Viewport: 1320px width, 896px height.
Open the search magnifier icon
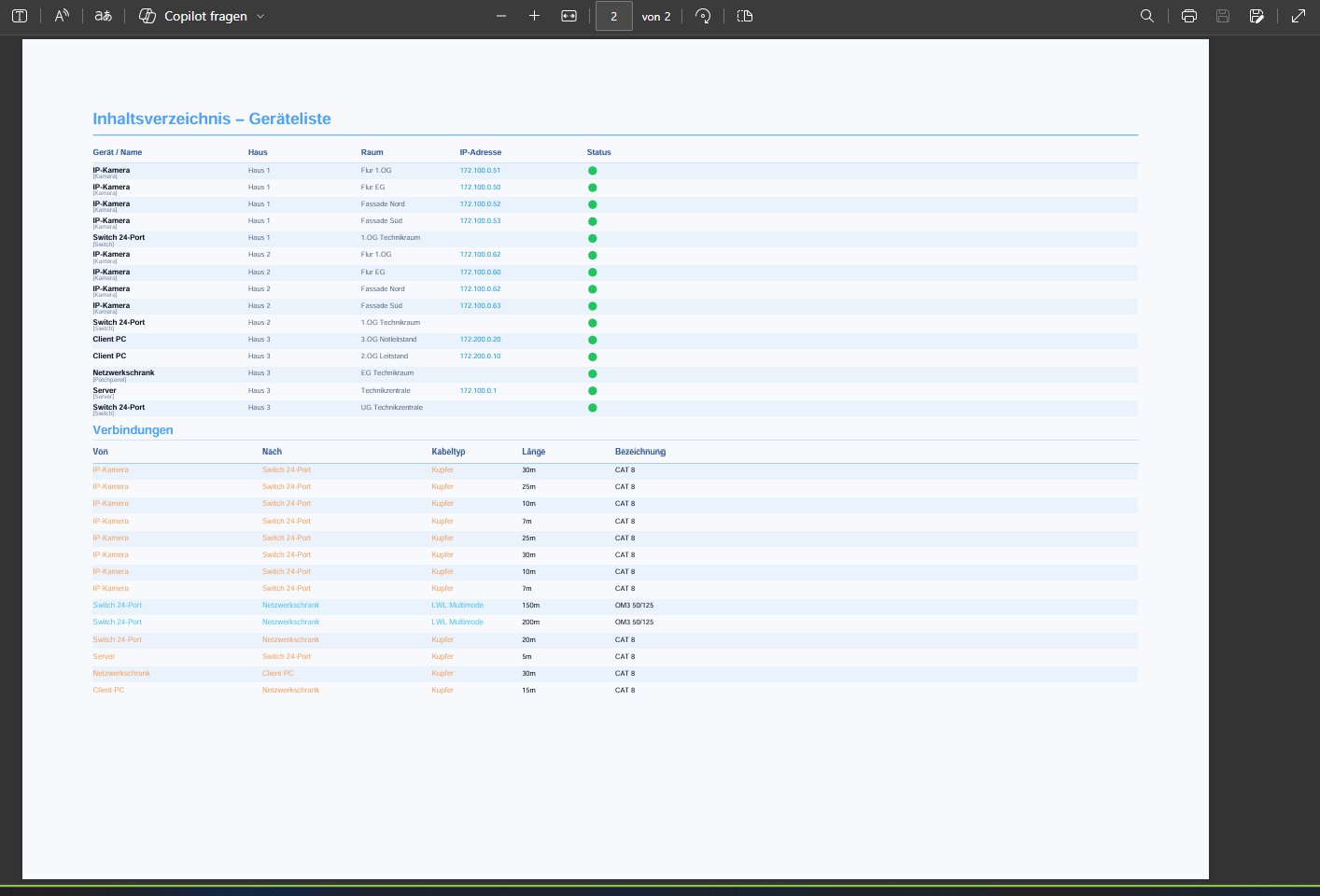click(x=1147, y=16)
